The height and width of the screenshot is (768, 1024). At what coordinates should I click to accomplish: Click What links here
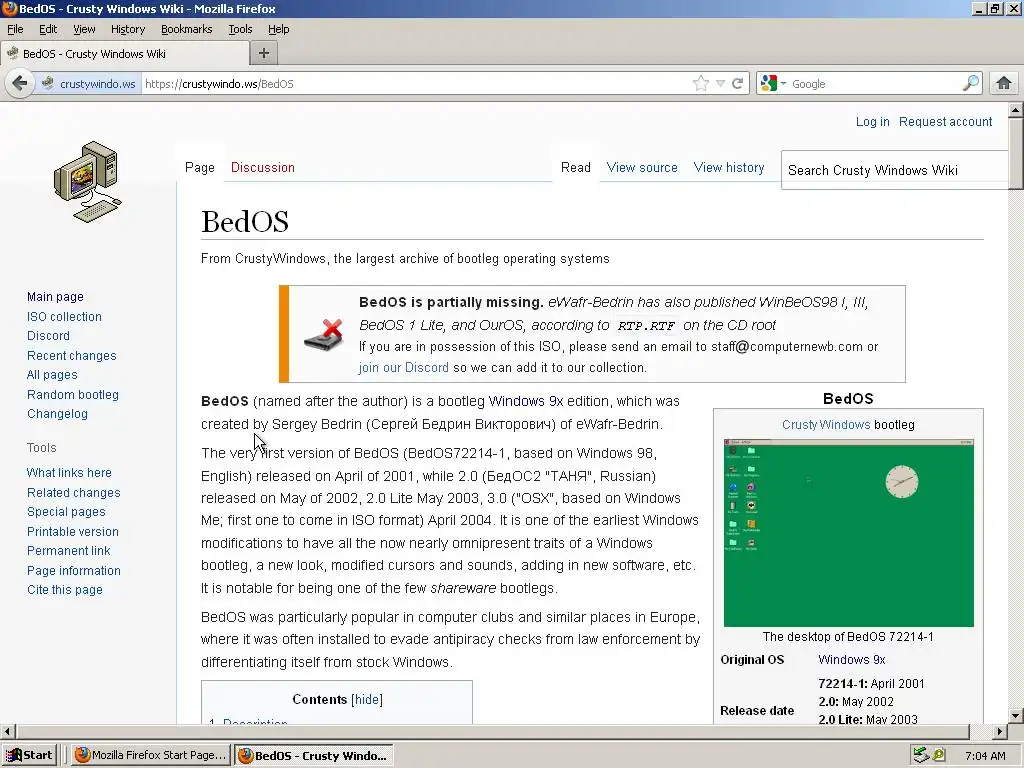69,473
